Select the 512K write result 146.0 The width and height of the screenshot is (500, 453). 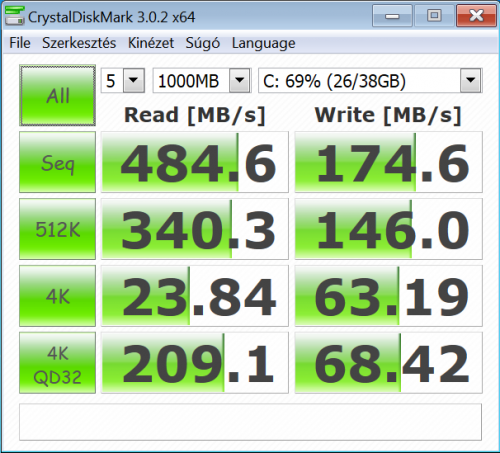point(388,229)
